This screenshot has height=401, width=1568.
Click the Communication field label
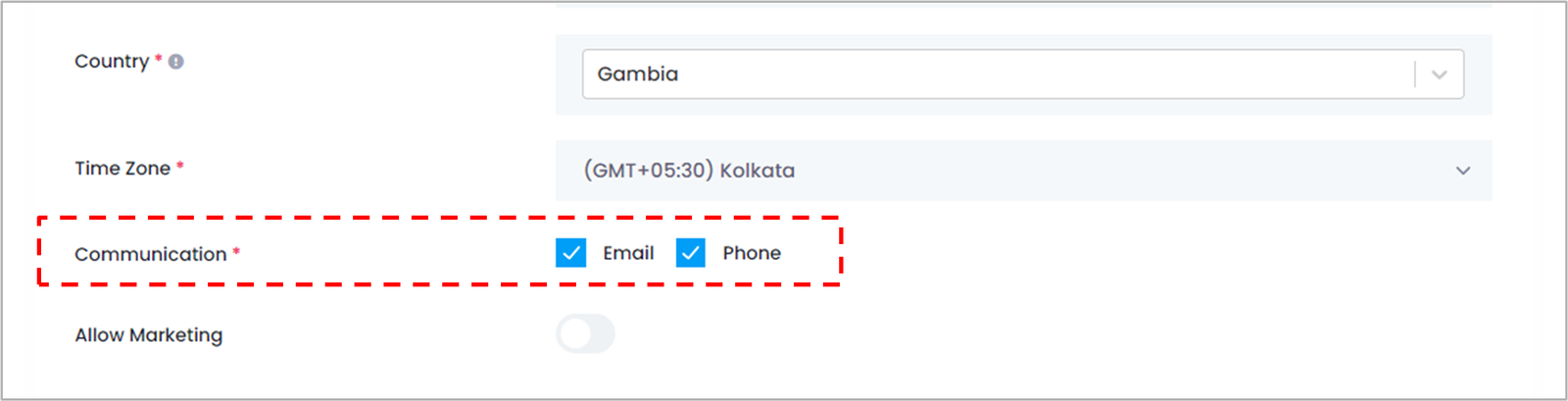151,255
